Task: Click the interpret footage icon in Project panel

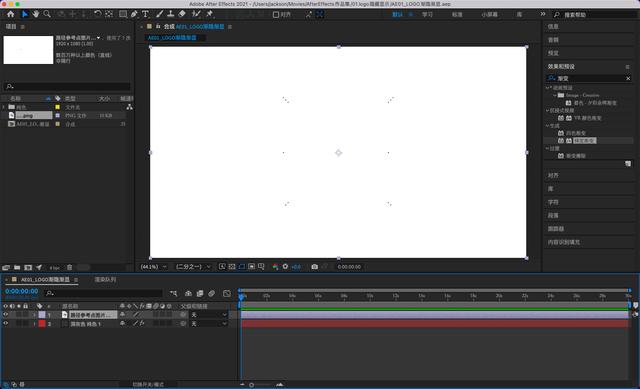Action: click(6, 268)
